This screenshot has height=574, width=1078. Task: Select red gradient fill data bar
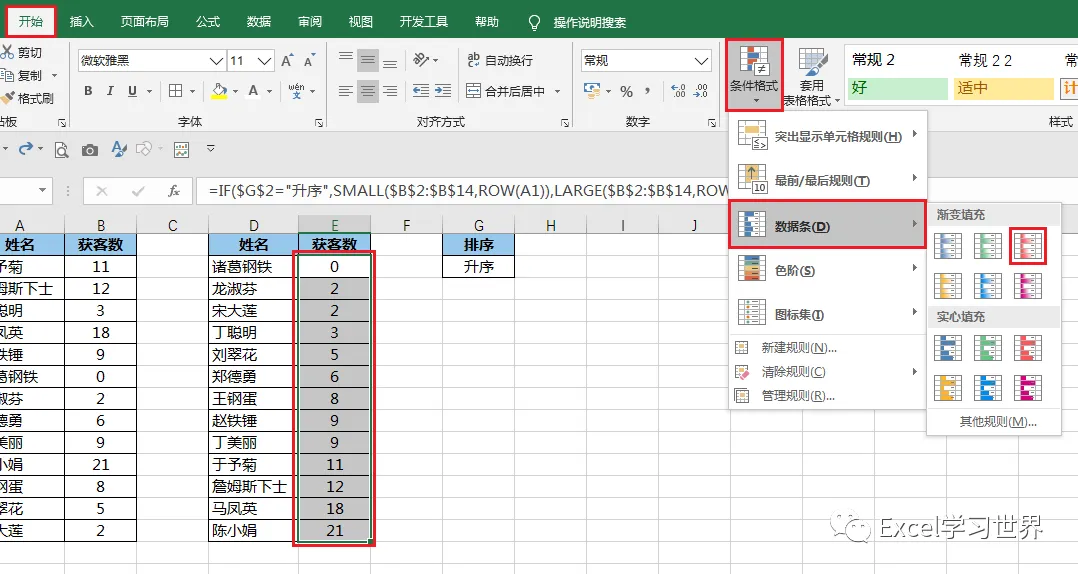pos(1028,246)
